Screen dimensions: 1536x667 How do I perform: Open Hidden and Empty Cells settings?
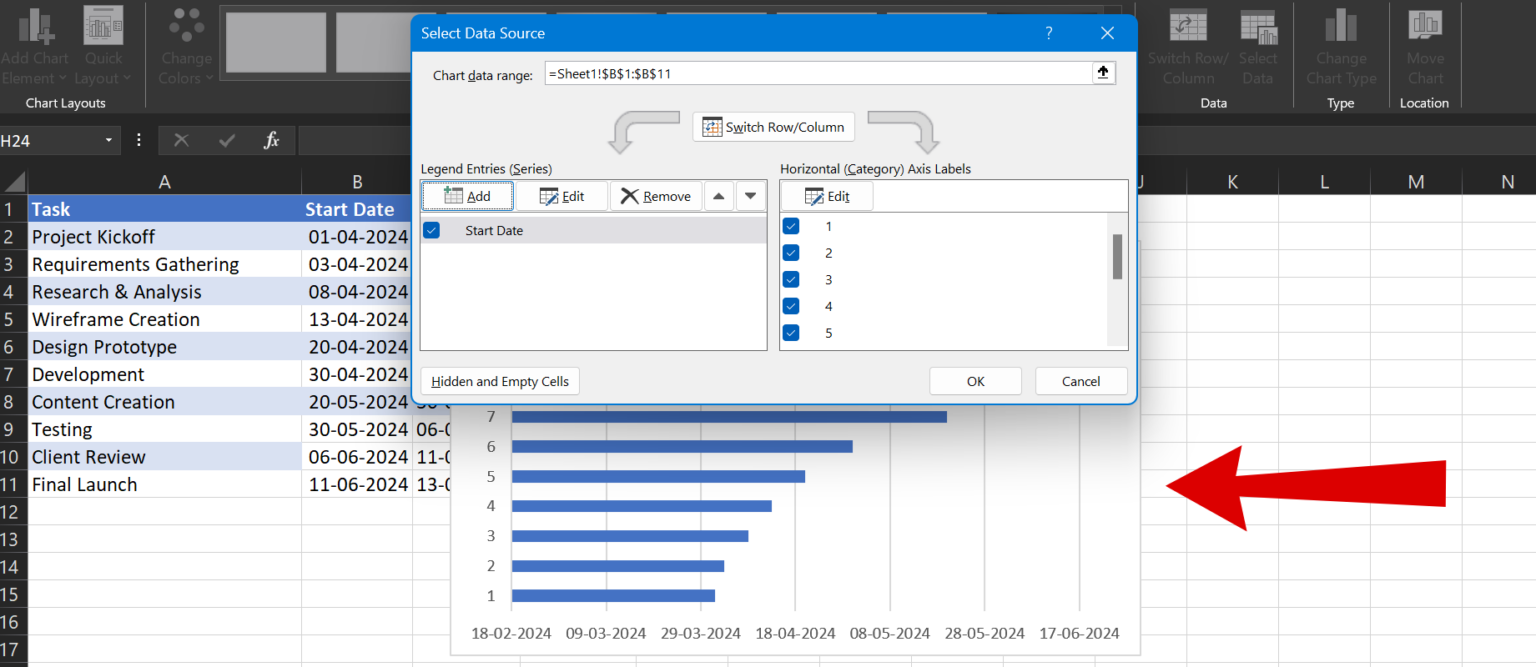pyautogui.click(x=500, y=381)
